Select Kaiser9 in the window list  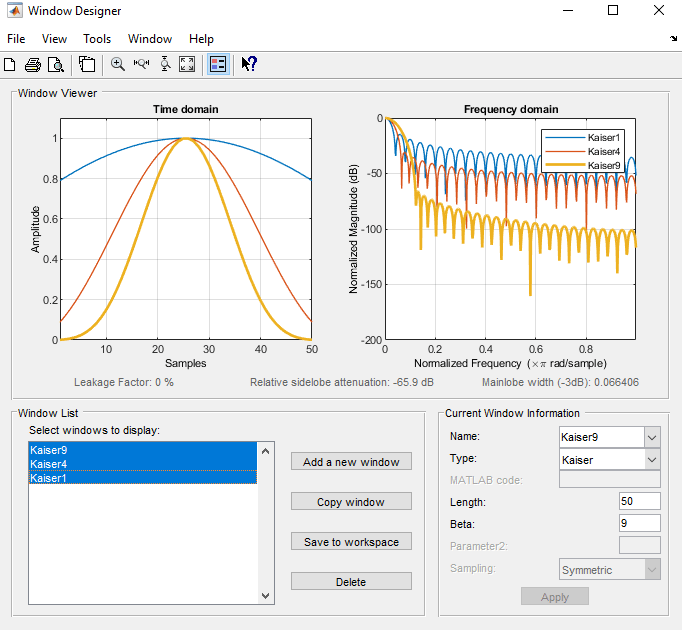(48, 450)
